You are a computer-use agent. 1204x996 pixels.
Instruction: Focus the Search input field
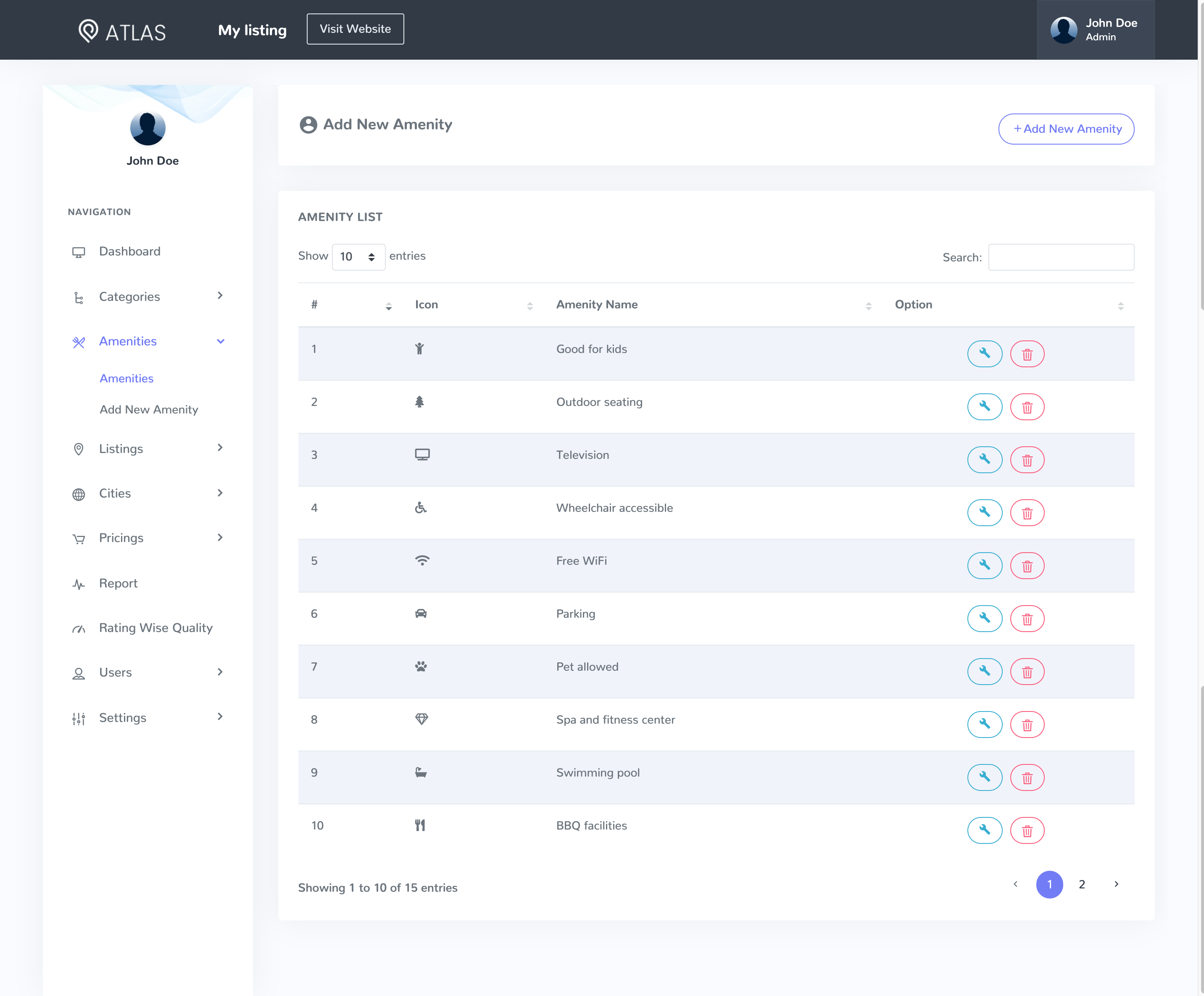pos(1061,257)
